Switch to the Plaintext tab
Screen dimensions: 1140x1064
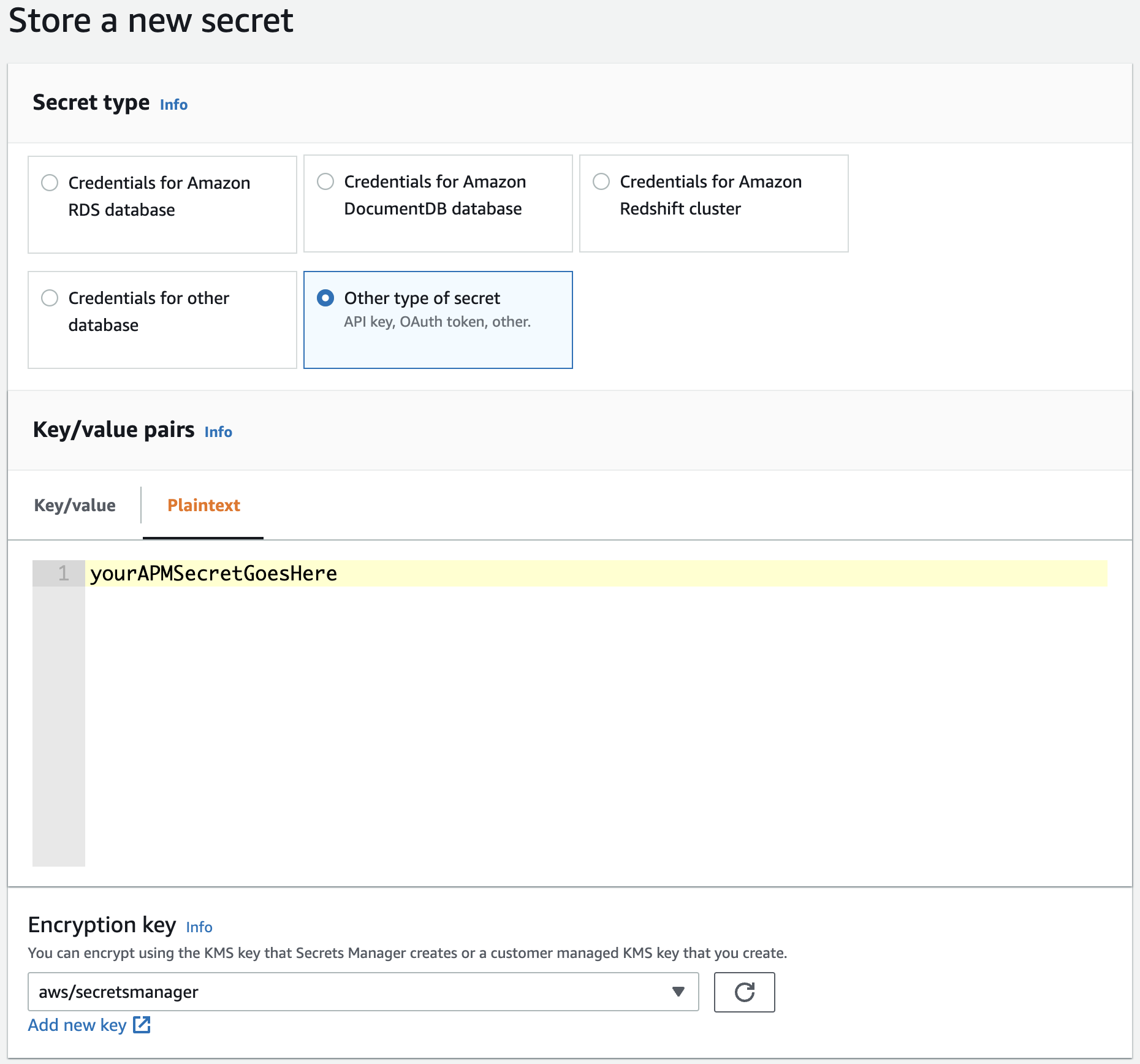203,505
